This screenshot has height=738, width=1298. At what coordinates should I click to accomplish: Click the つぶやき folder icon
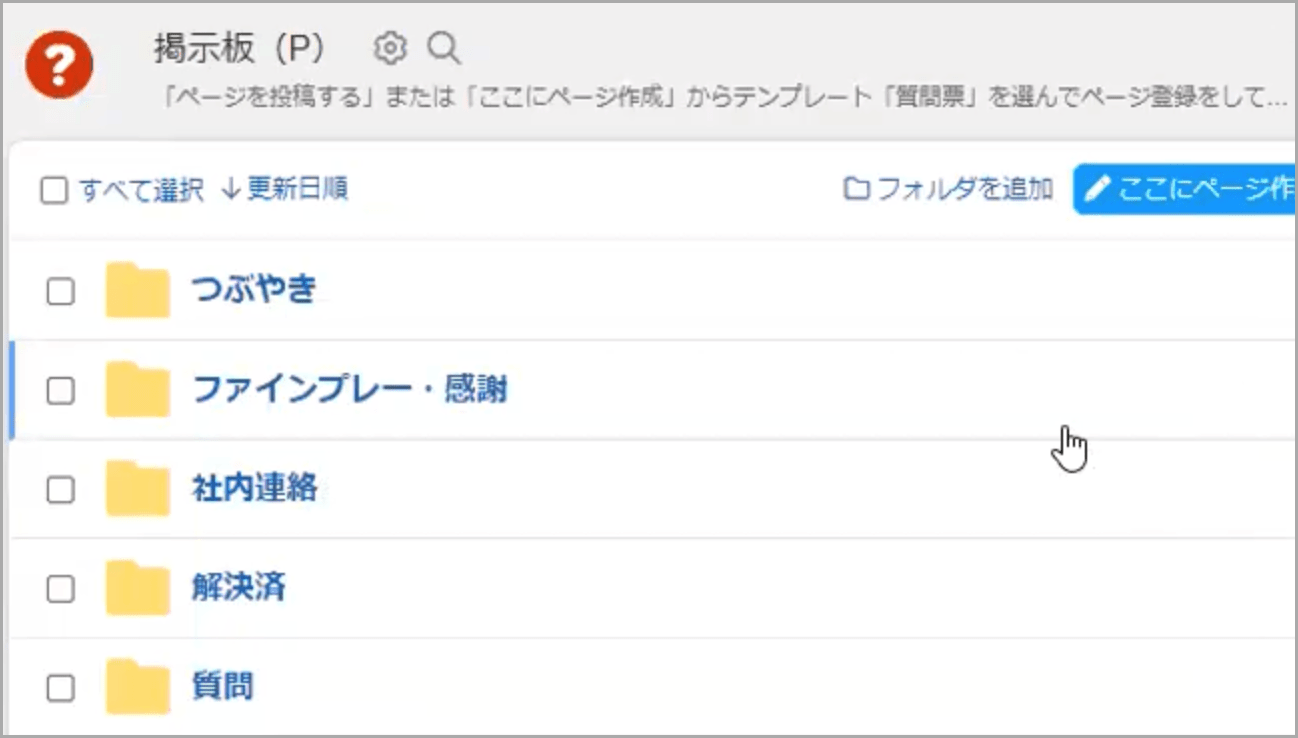click(137, 290)
